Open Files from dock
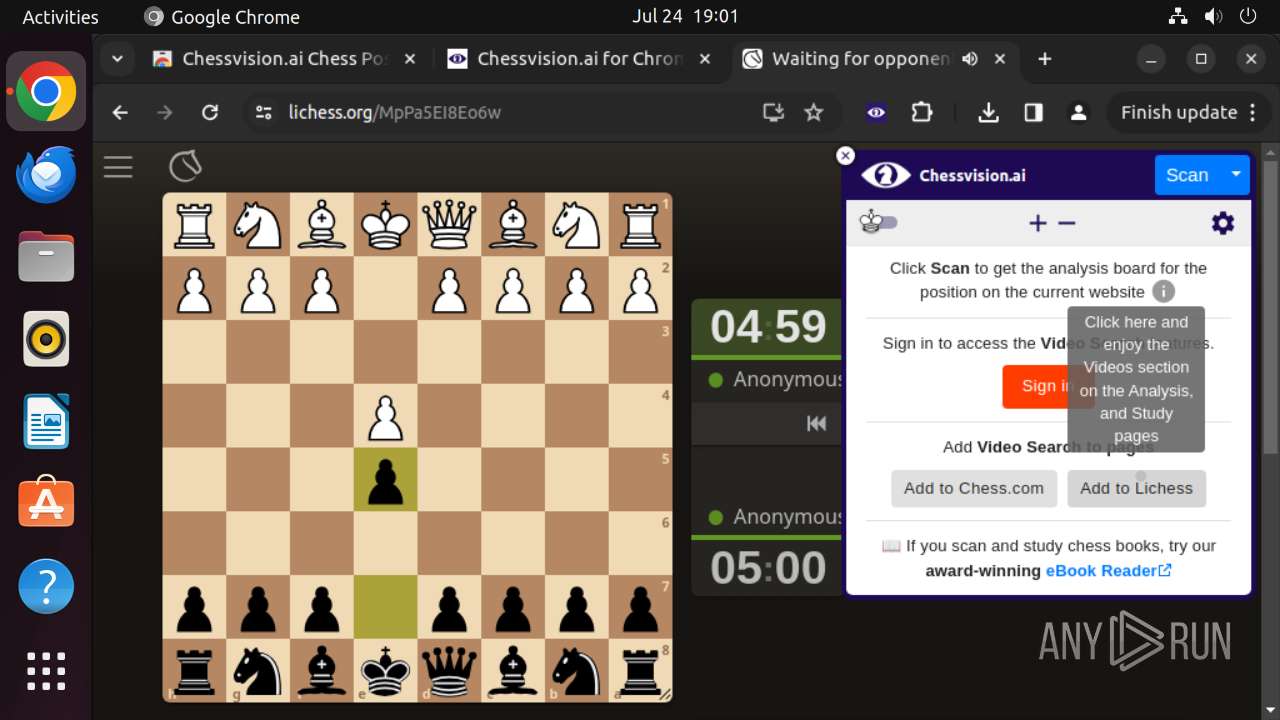This screenshot has width=1280, height=720. tap(46, 257)
